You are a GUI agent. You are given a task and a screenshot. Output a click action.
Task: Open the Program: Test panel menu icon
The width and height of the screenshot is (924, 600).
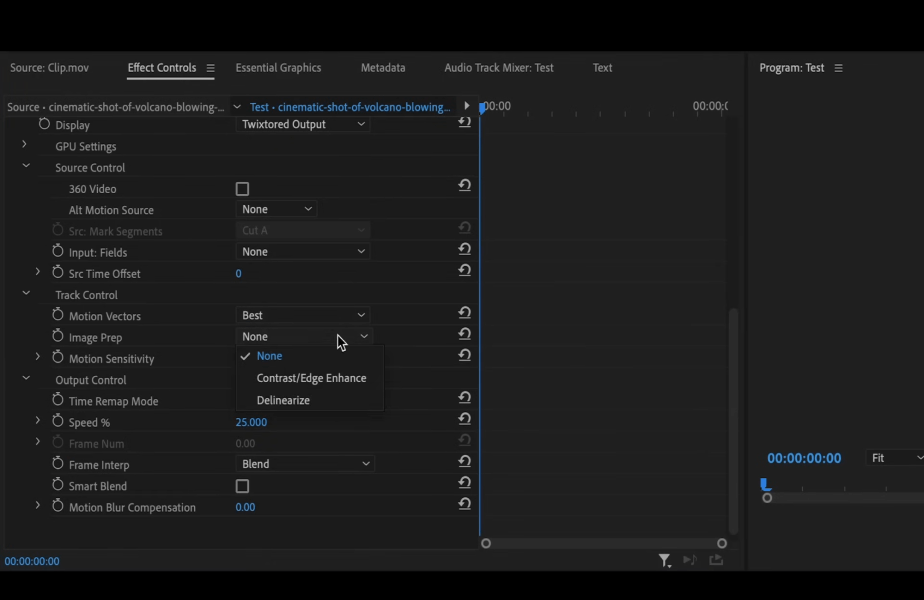pos(839,68)
